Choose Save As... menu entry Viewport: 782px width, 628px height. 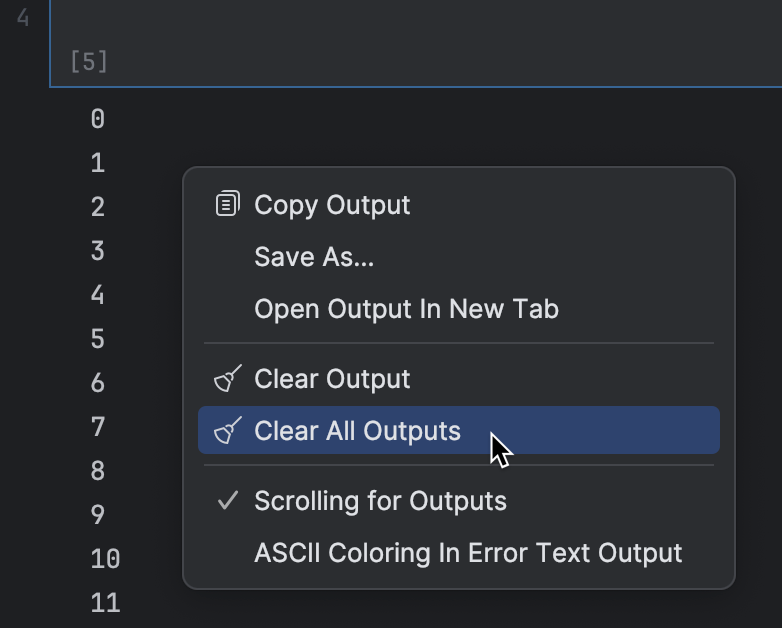459,257
